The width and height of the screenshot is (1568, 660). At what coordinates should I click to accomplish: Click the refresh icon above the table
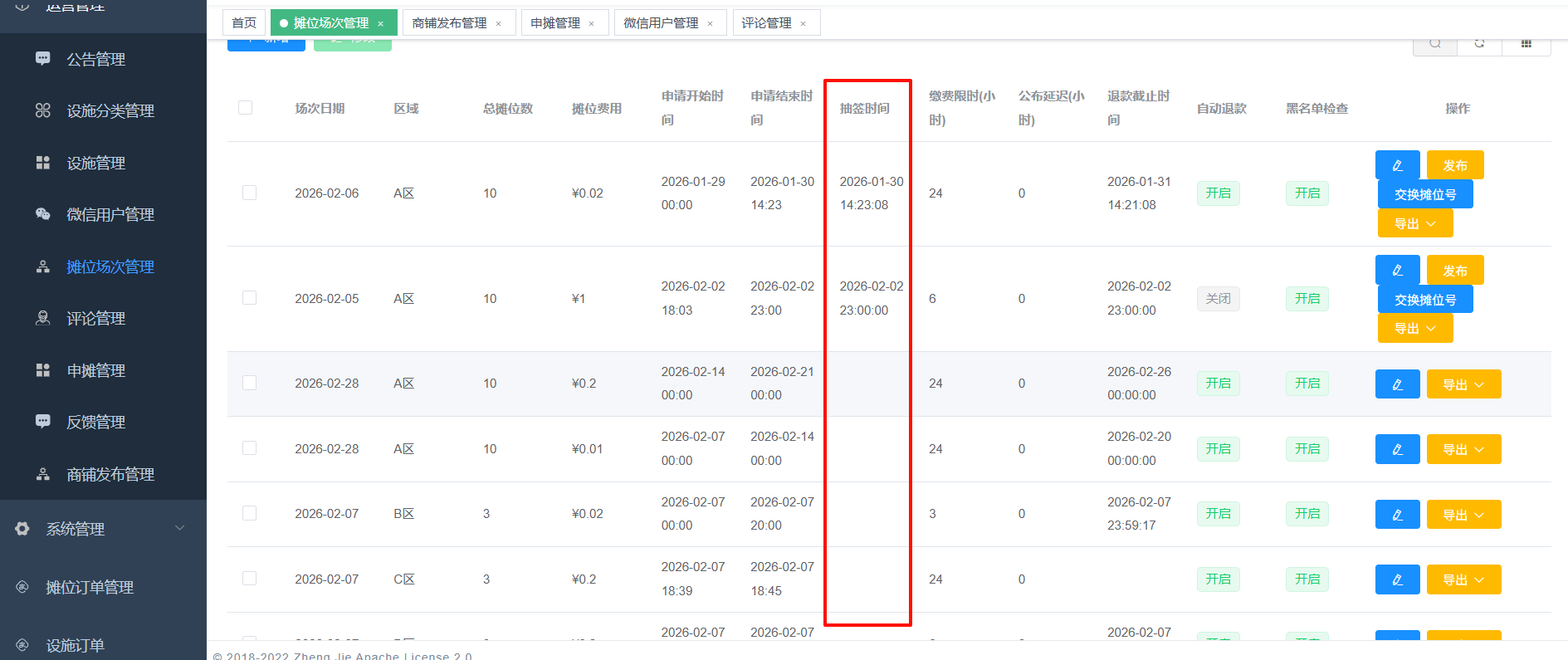click(1479, 45)
